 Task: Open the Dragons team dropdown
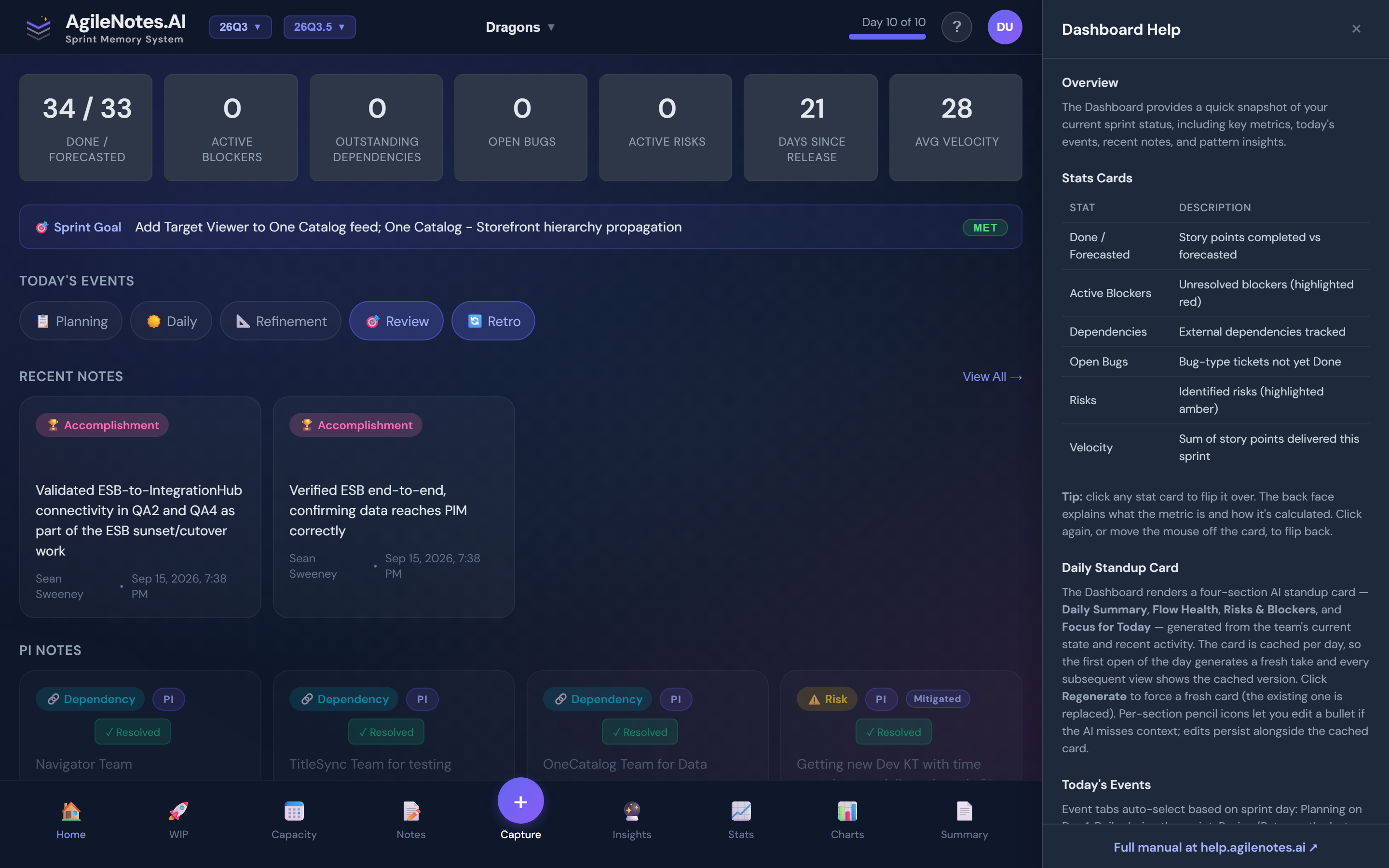(520, 27)
